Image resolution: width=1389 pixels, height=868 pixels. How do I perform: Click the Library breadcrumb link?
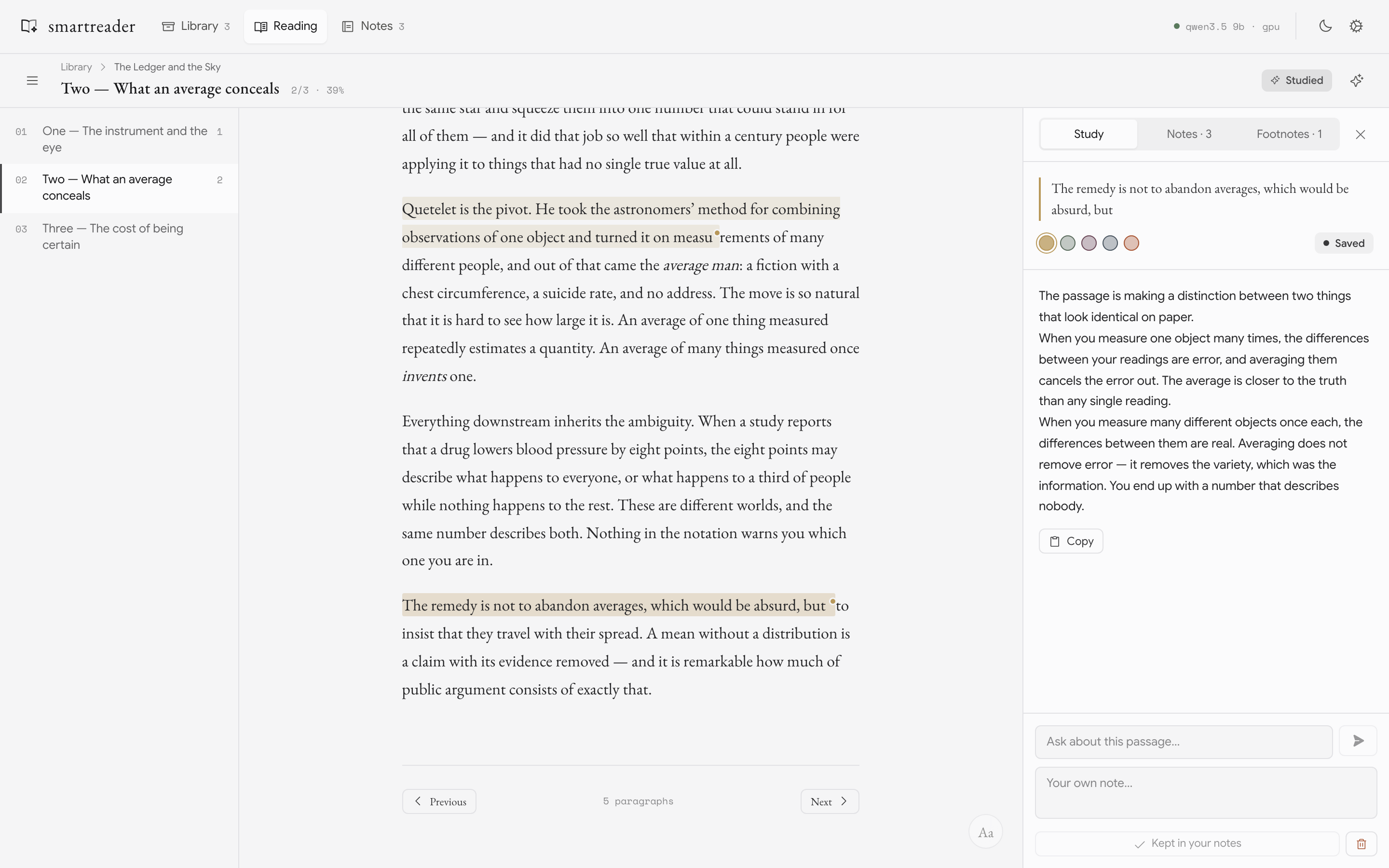(76, 67)
